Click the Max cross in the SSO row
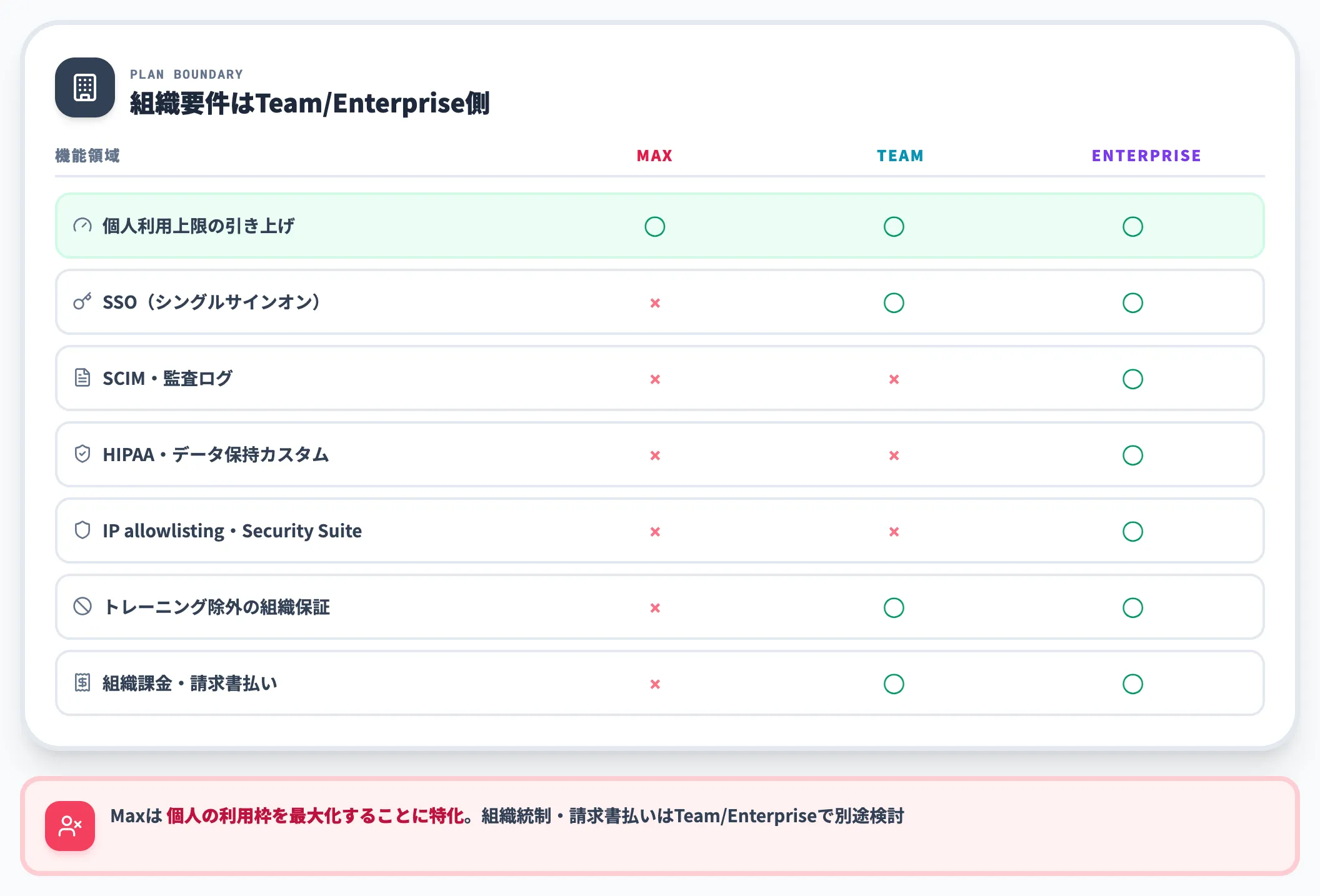The height and width of the screenshot is (896, 1320). 655,303
